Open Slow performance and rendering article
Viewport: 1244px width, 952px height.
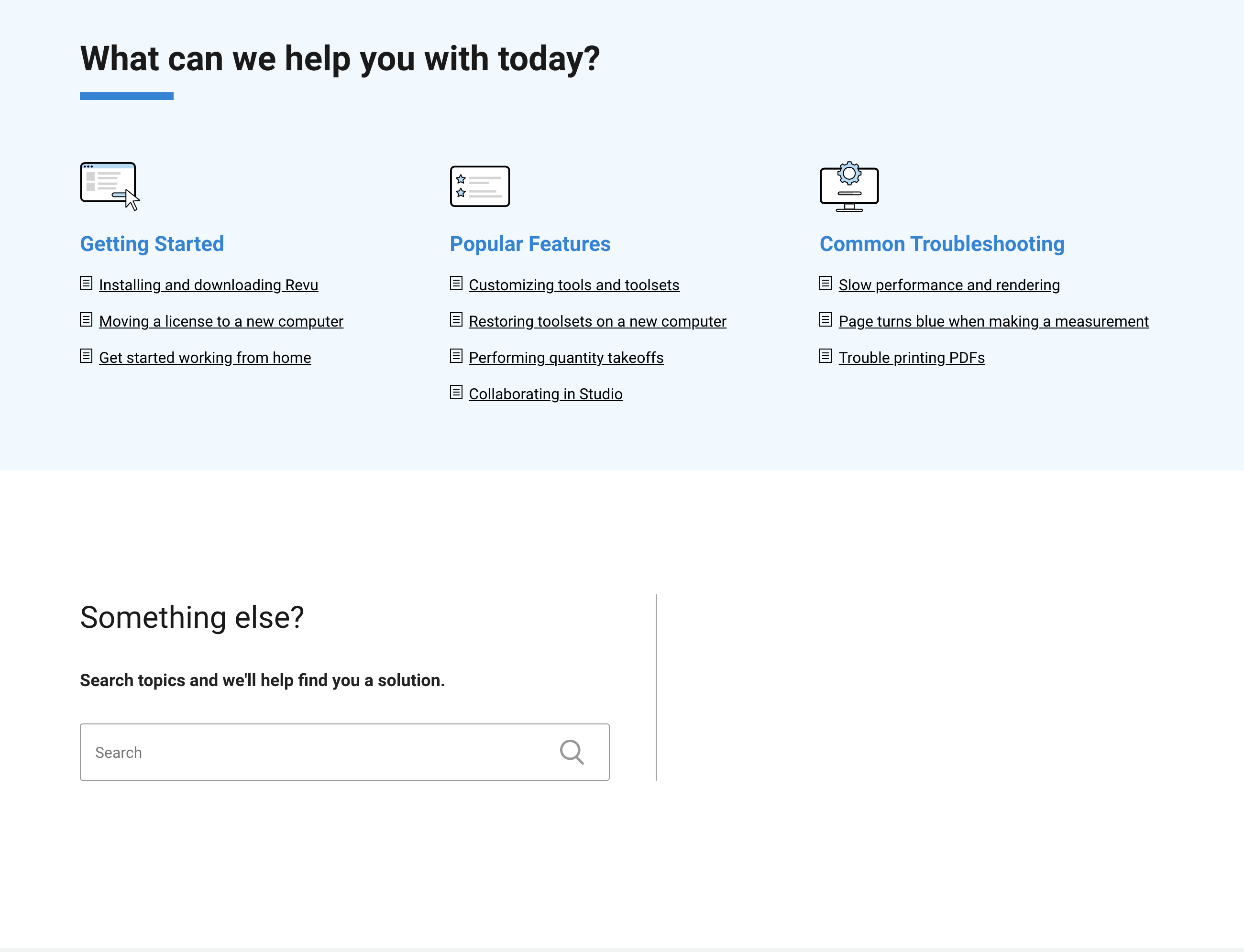point(949,285)
